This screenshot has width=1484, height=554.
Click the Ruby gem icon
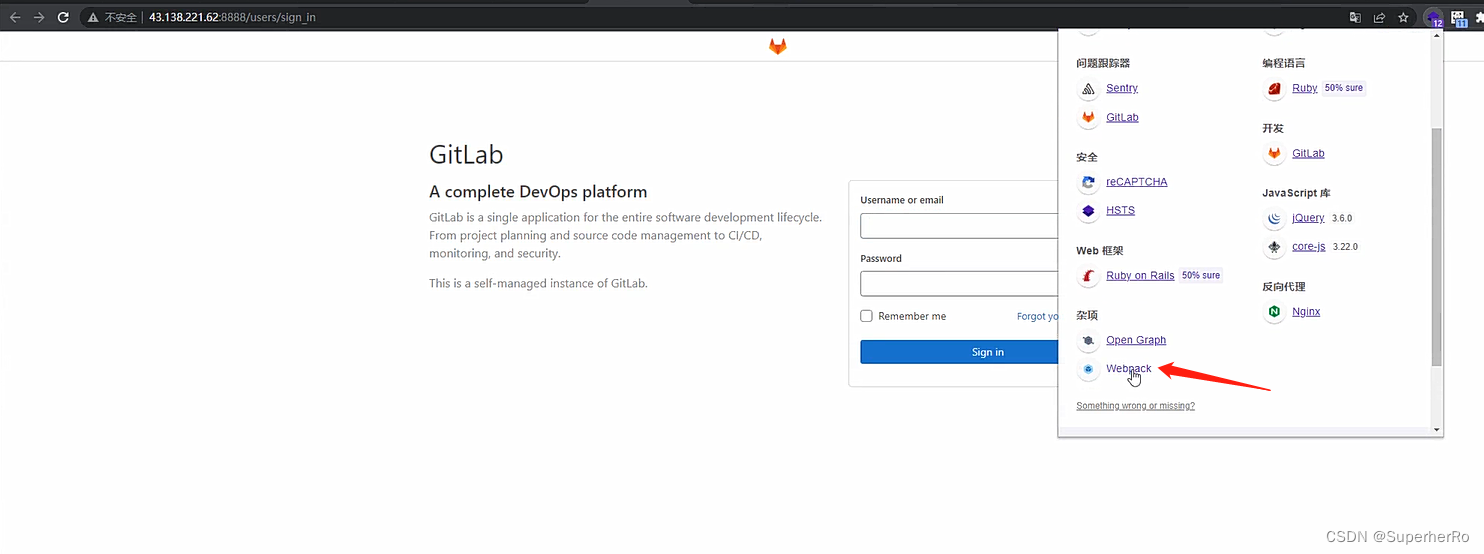[x=1274, y=89]
